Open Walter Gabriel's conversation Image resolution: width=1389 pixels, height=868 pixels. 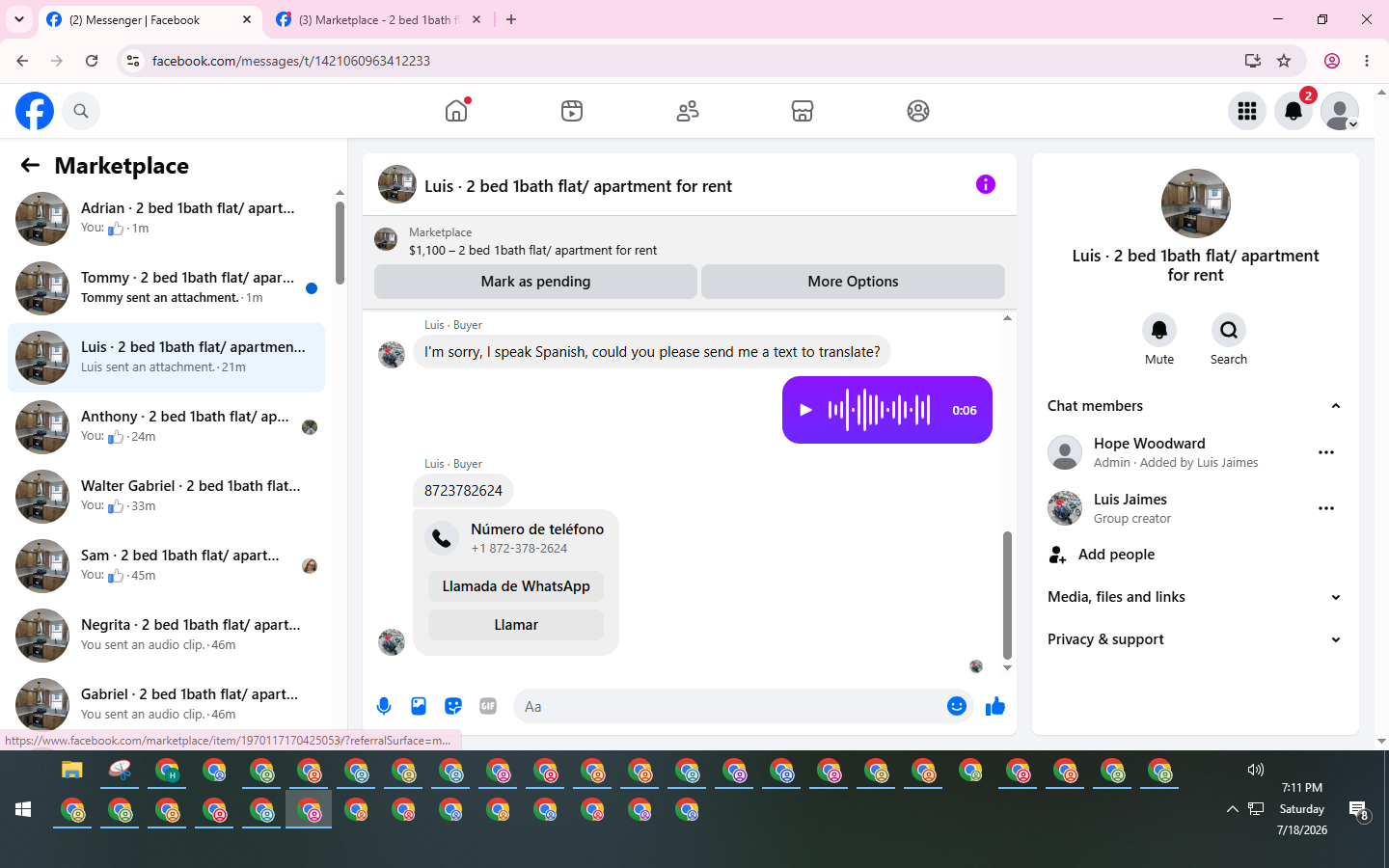point(166,497)
